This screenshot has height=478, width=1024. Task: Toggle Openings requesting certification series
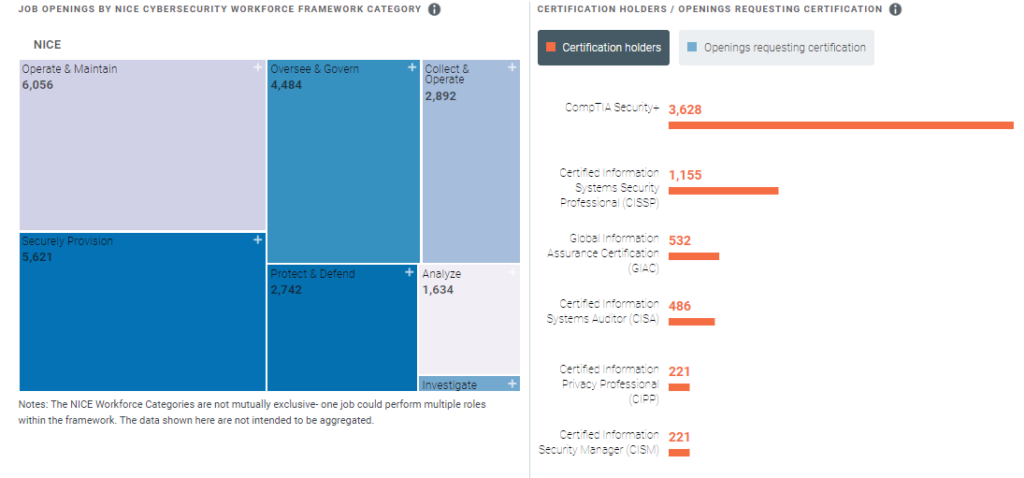[x=776, y=48]
